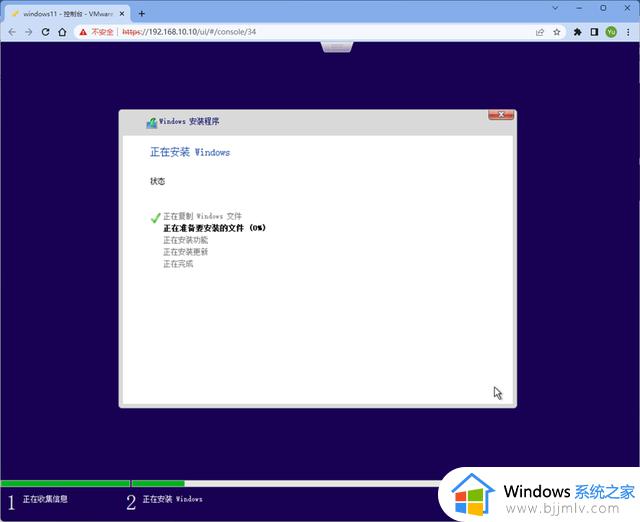Reload the console page

(x=45, y=32)
